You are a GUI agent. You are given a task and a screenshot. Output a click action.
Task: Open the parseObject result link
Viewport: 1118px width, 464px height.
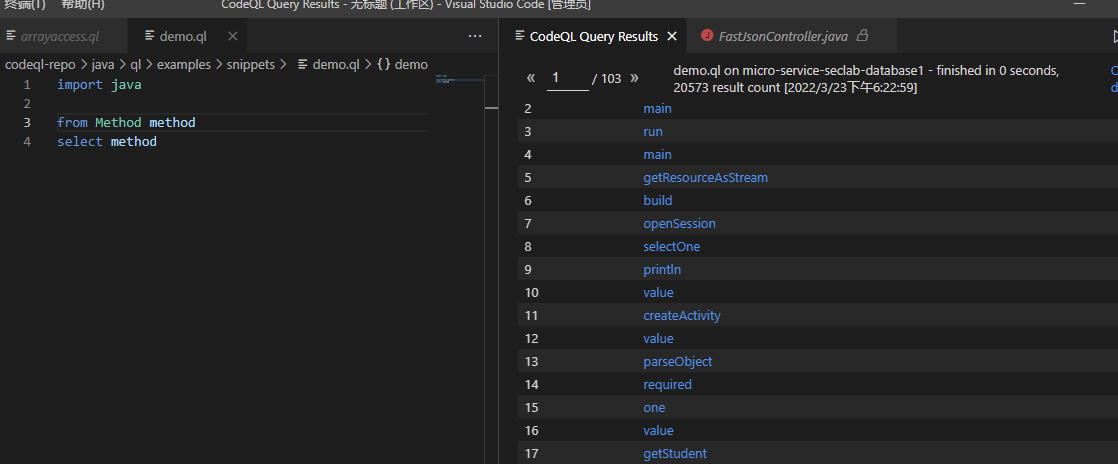pos(677,361)
